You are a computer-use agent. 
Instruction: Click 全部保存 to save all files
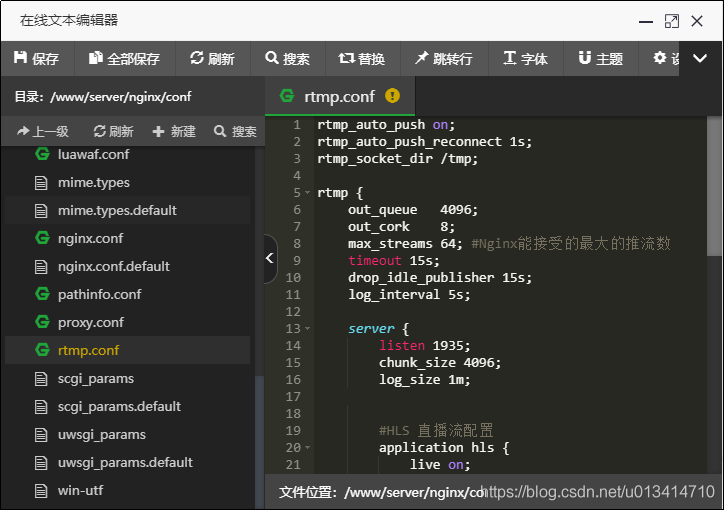click(124, 58)
